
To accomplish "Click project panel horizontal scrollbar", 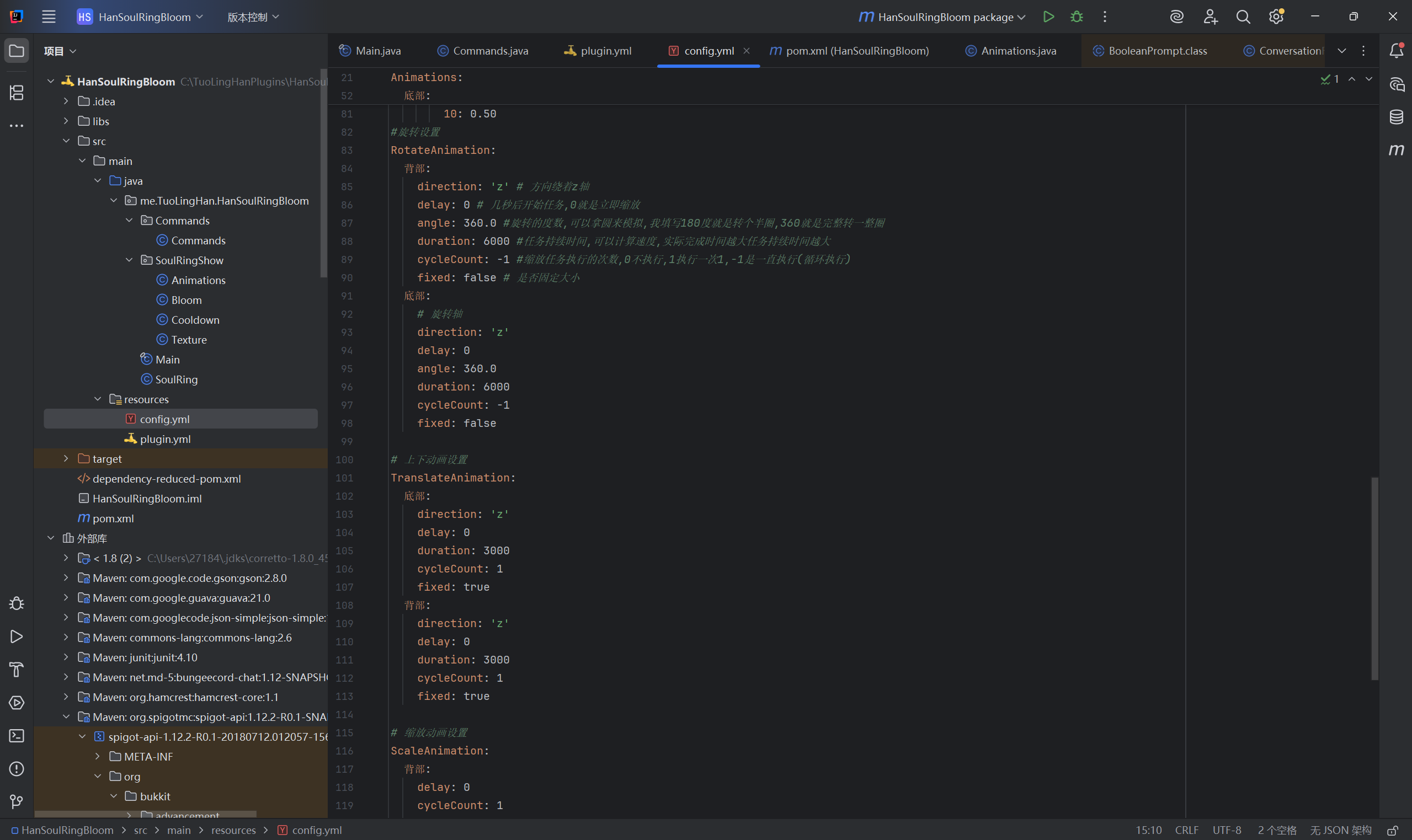I will [x=146, y=814].
